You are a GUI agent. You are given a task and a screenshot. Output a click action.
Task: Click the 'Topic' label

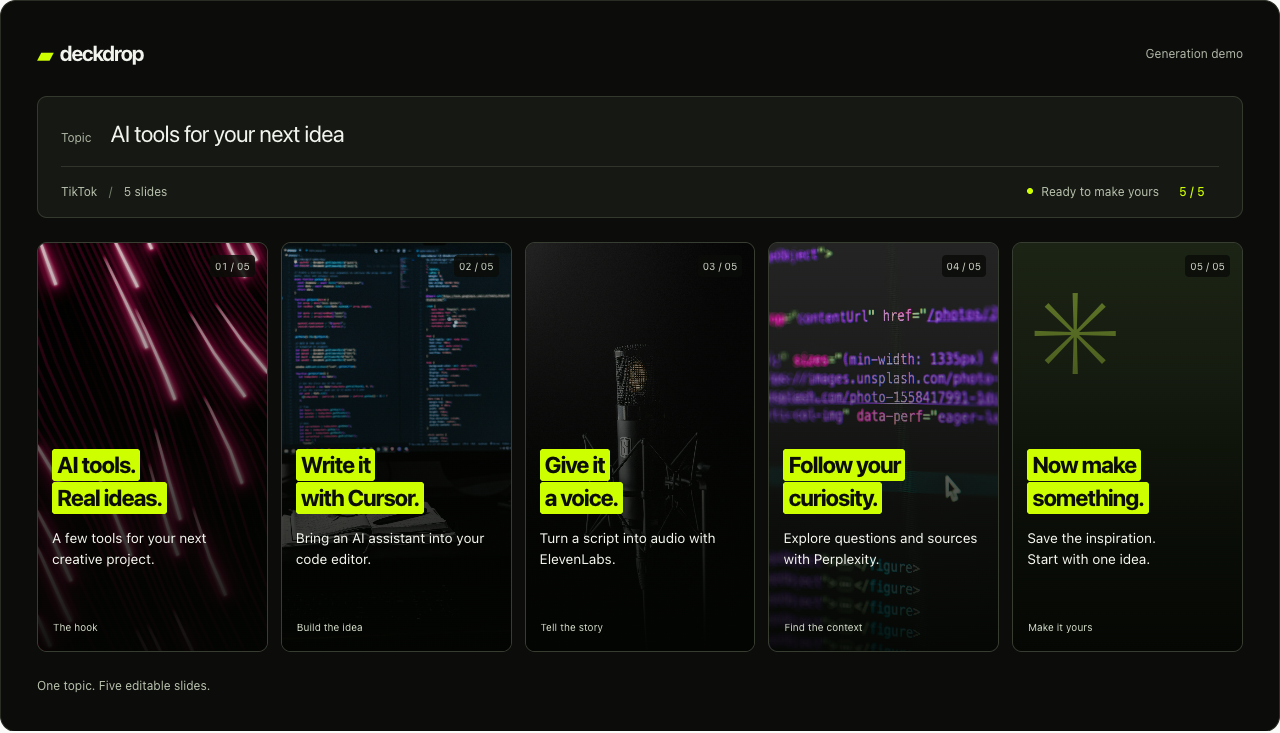[x=76, y=138]
